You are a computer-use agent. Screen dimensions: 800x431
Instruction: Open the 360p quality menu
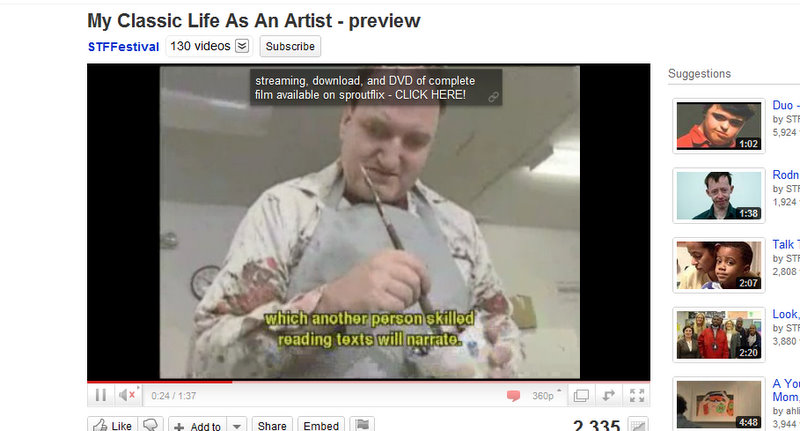(x=546, y=396)
